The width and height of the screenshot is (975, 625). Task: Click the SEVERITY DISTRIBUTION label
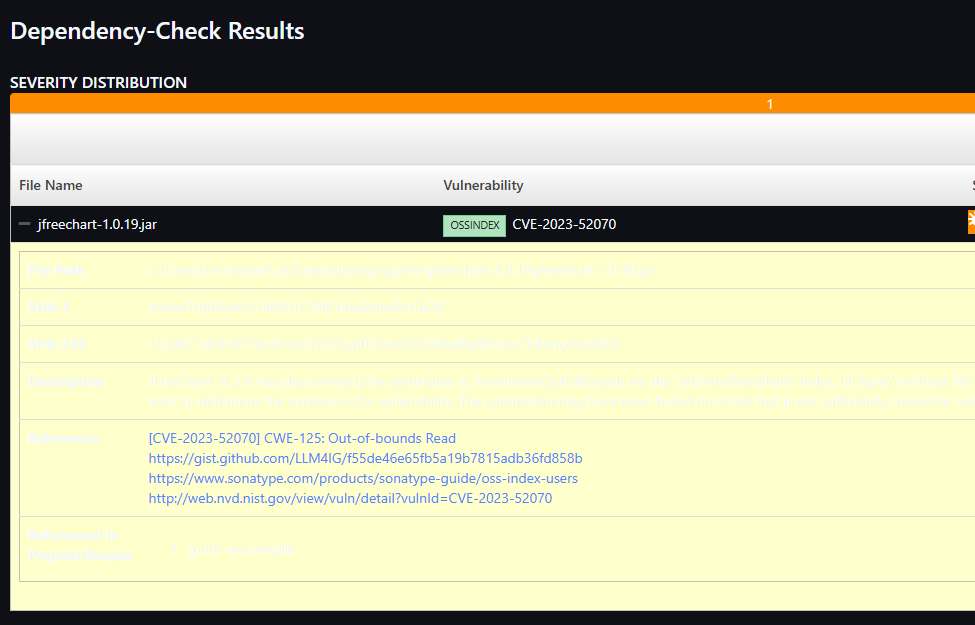[98, 82]
